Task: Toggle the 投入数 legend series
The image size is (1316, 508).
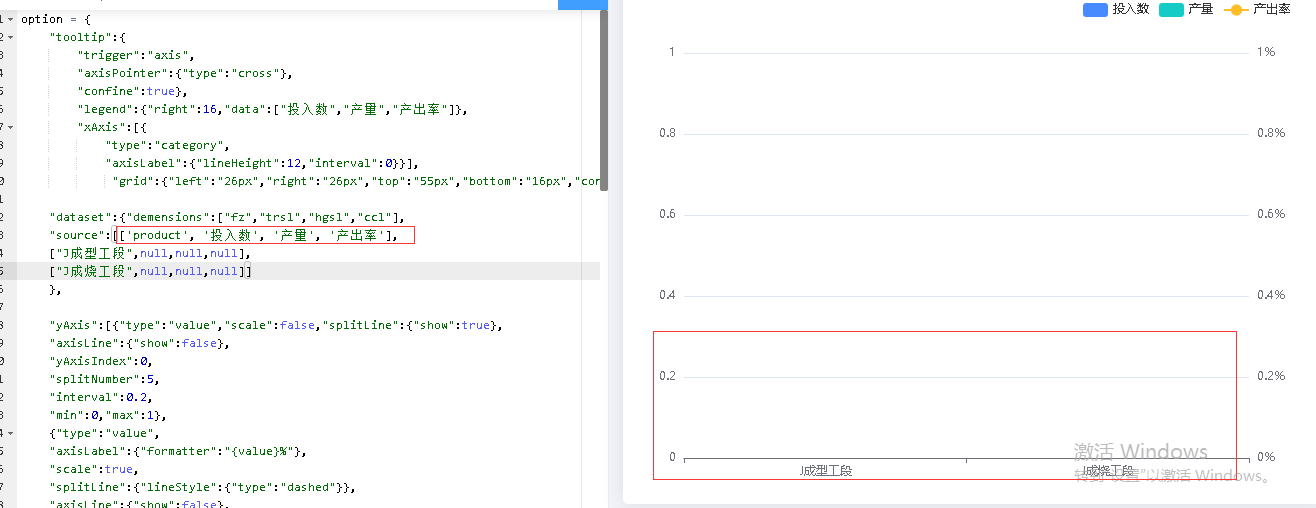Action: tap(1116, 9)
